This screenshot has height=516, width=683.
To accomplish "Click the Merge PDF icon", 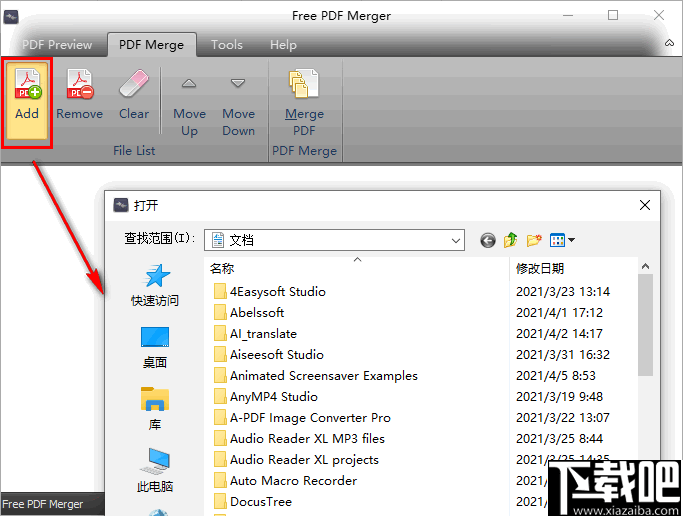I will (304, 83).
